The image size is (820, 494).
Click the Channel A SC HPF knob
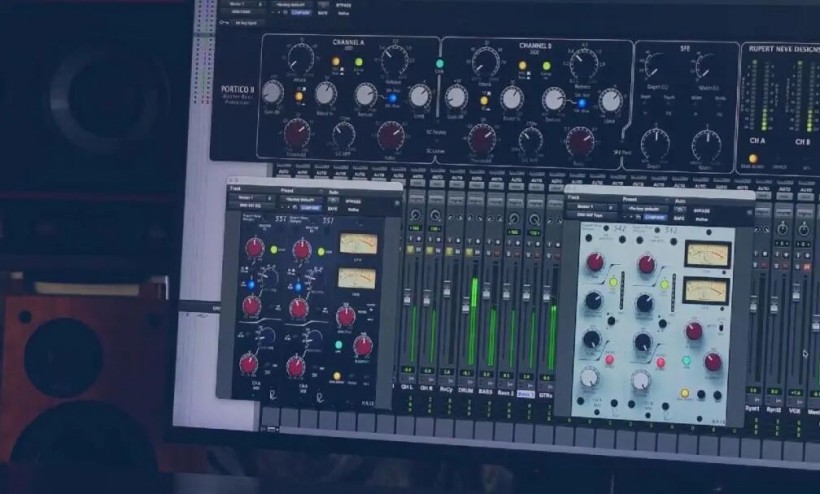coord(344,135)
